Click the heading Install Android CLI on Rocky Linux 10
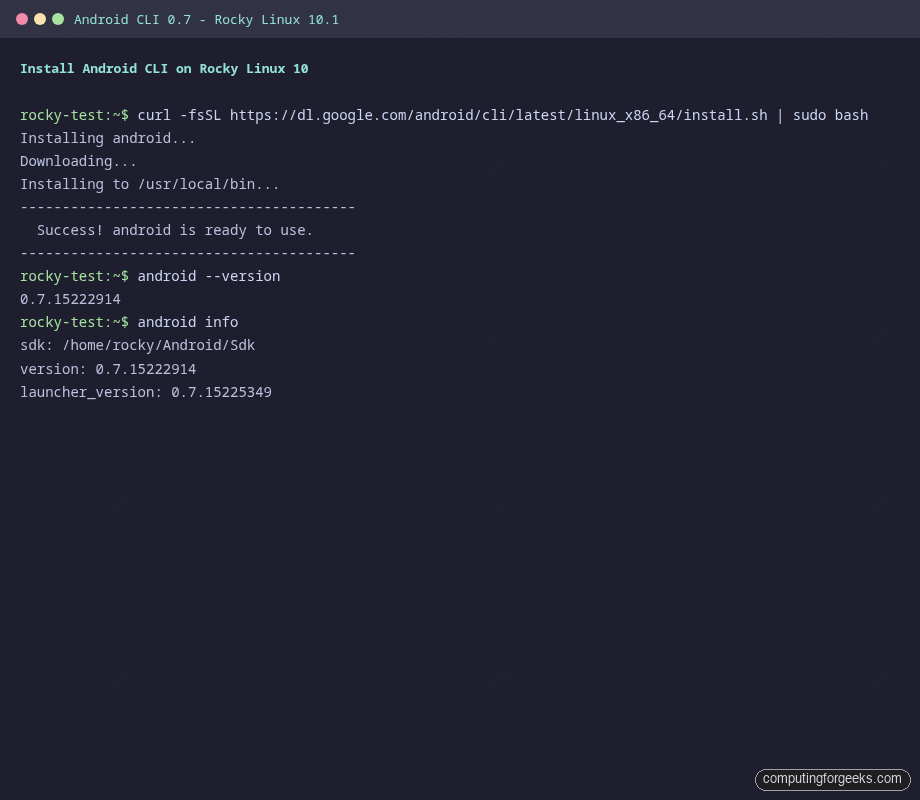This screenshot has width=920, height=800. pyautogui.click(x=163, y=68)
